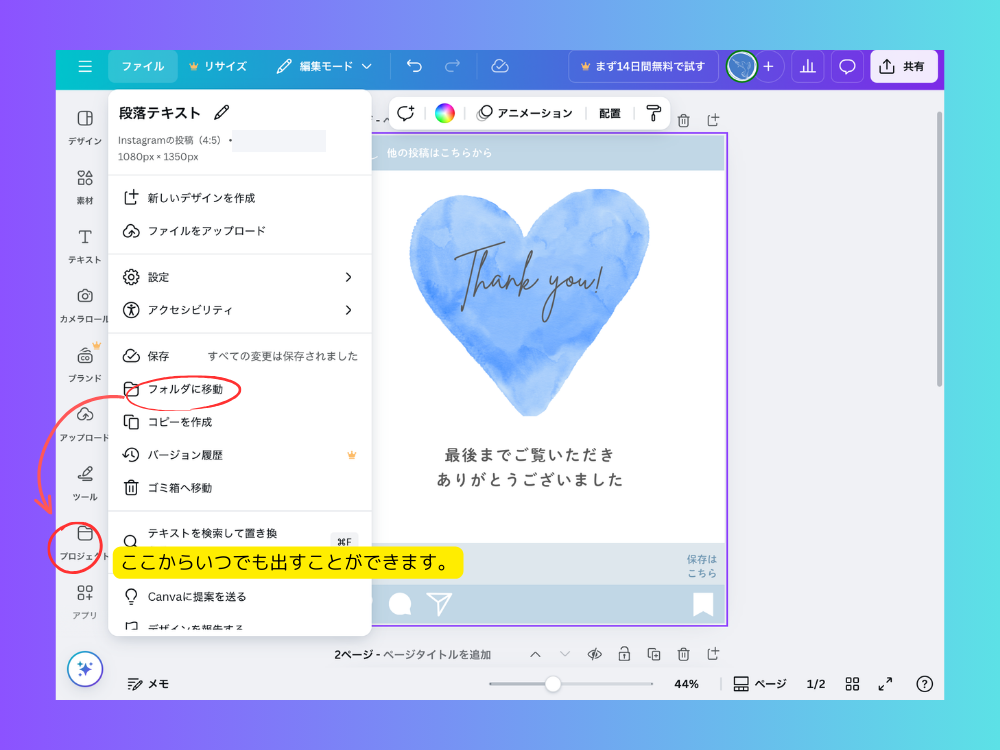Hide page 2 with the eye toggle

click(x=594, y=654)
